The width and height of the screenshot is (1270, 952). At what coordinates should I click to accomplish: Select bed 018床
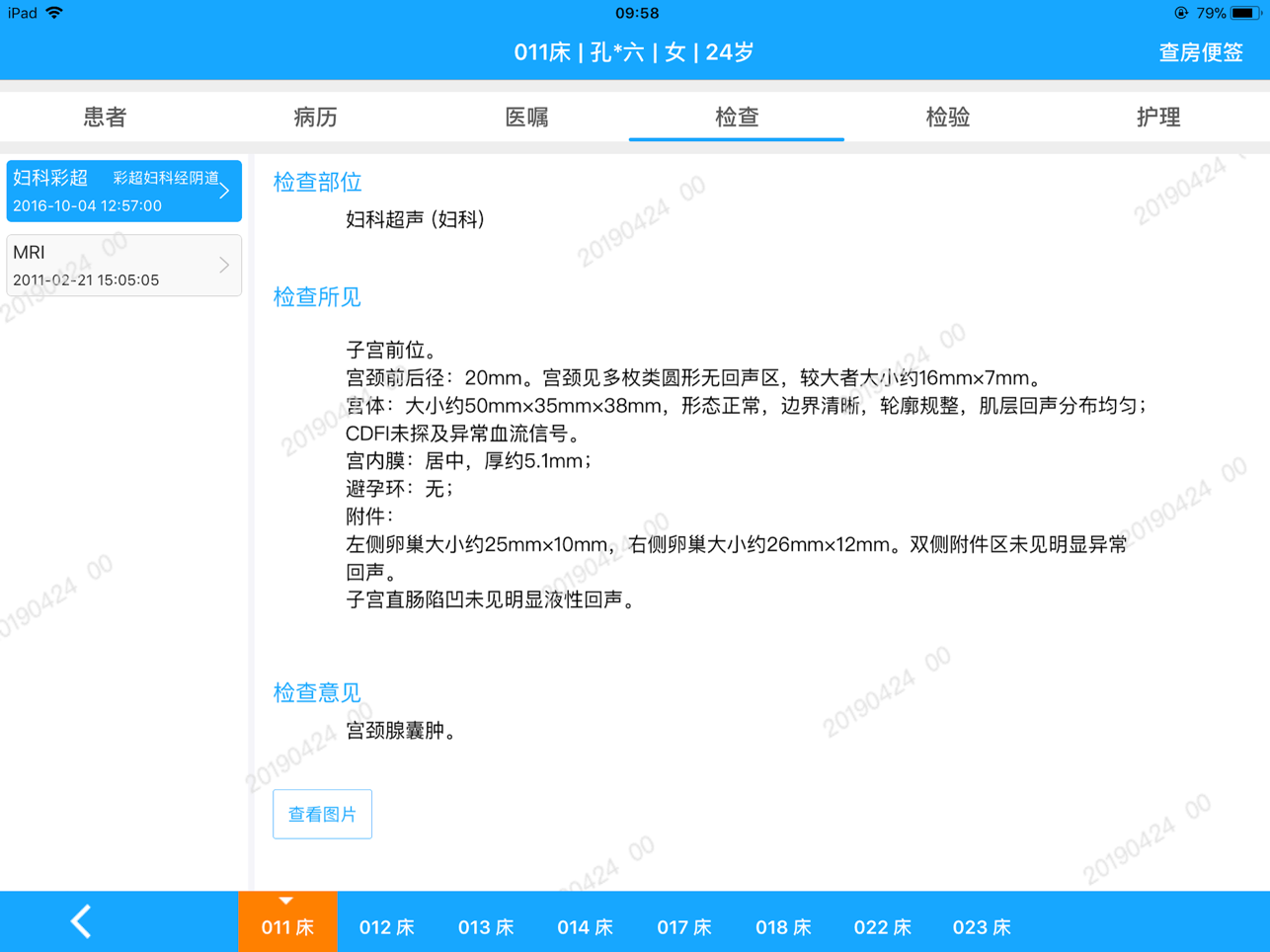click(x=783, y=926)
